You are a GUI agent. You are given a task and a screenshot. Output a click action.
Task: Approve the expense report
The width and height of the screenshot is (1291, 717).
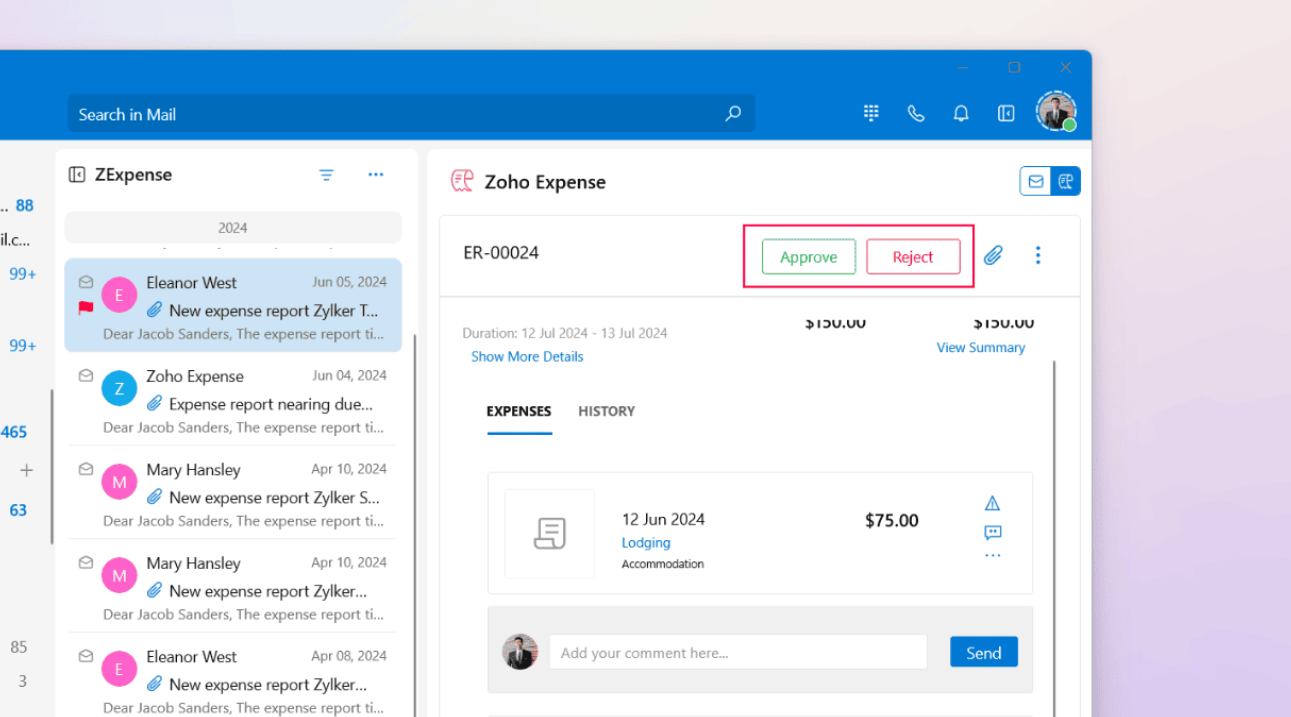coord(808,257)
